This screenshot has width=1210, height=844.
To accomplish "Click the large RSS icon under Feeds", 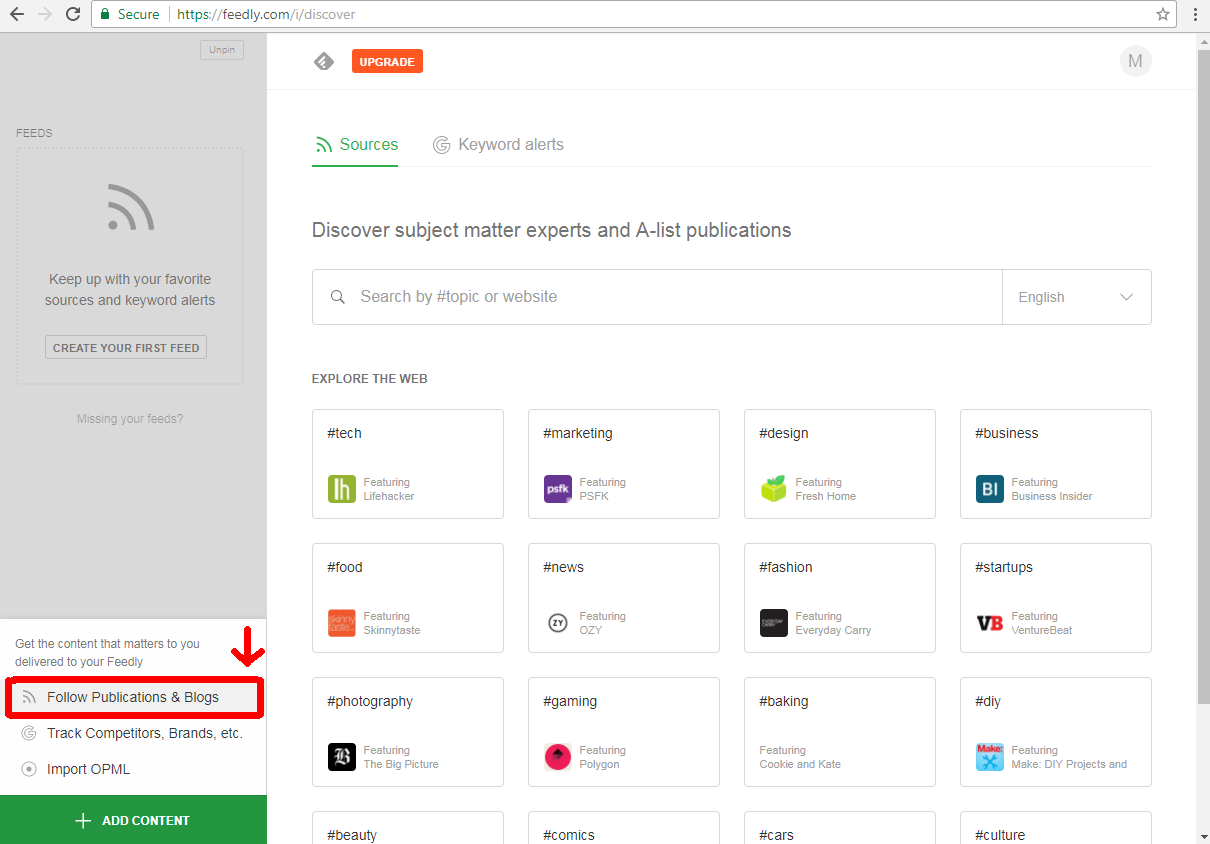I will (x=130, y=207).
